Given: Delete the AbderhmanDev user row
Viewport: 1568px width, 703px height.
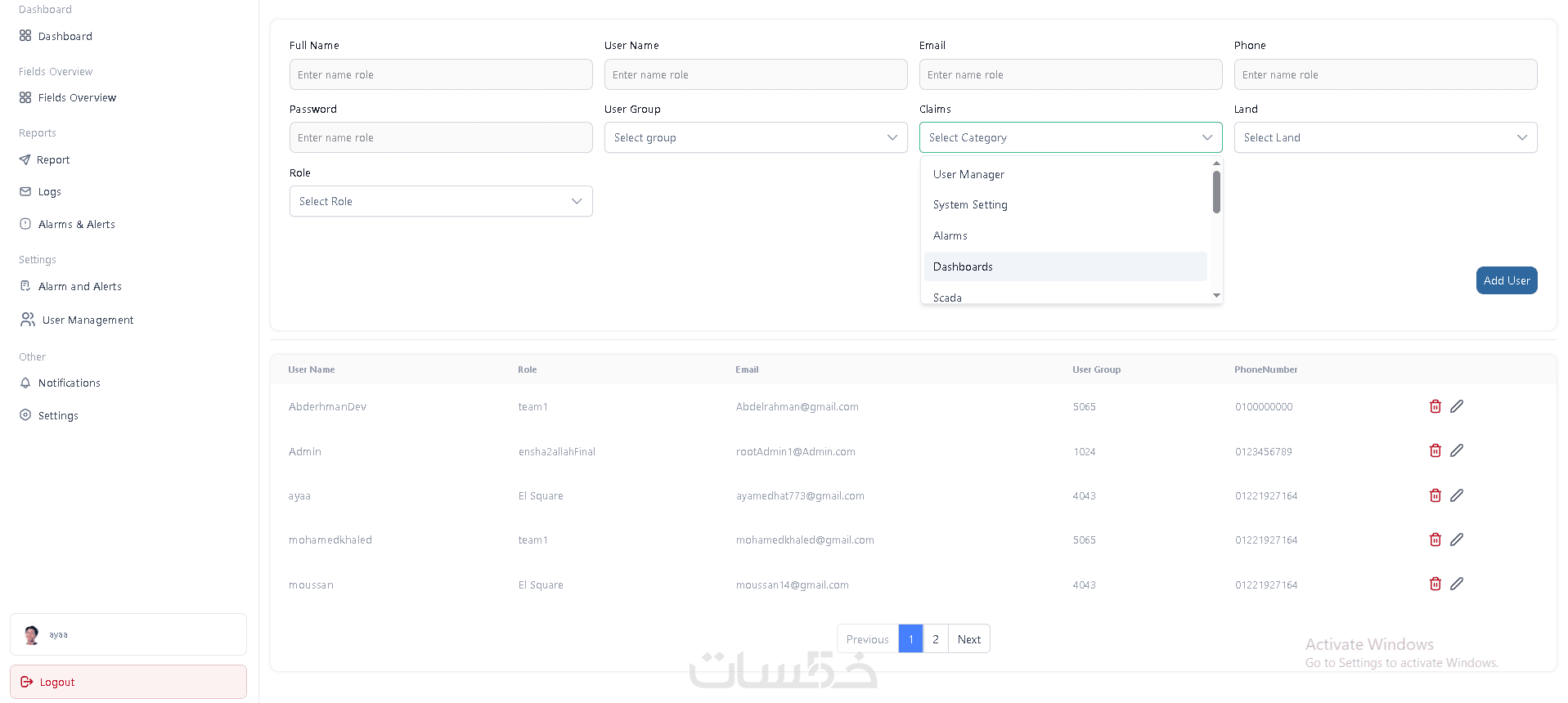Looking at the screenshot, I should [x=1435, y=406].
